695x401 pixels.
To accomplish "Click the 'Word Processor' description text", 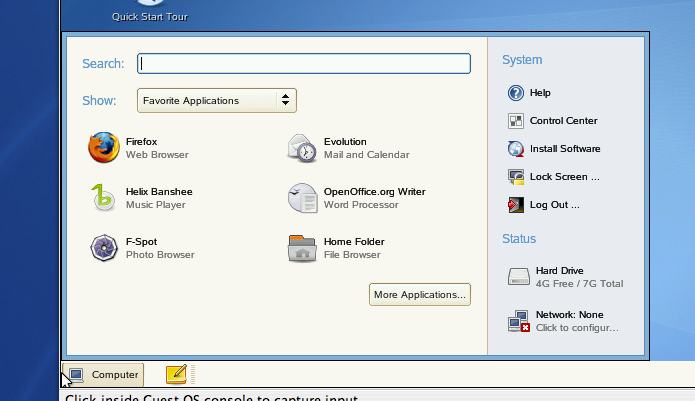I will click(x=361, y=205).
